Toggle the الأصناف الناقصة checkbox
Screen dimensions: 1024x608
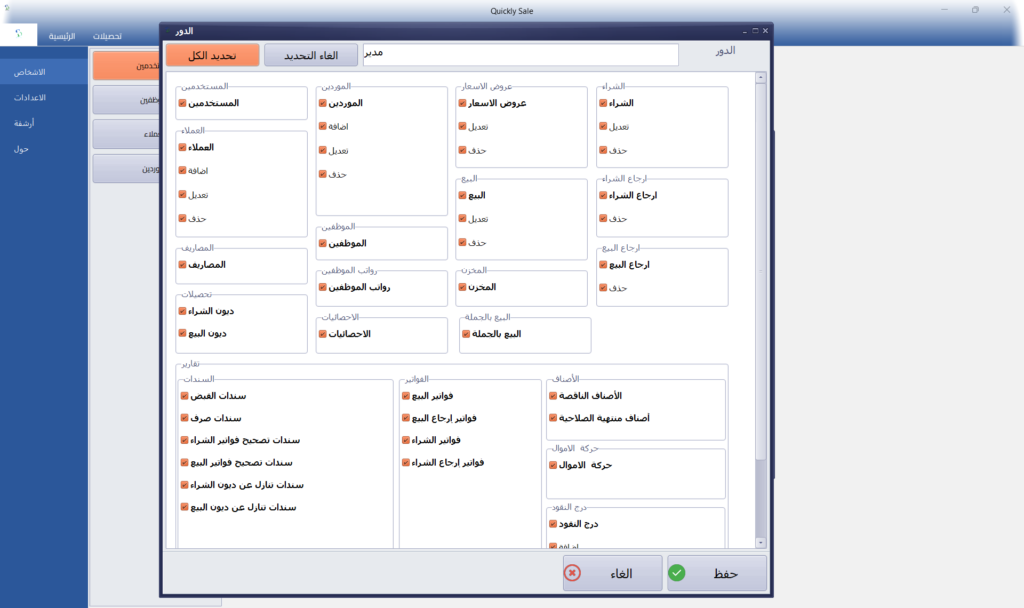tap(553, 396)
